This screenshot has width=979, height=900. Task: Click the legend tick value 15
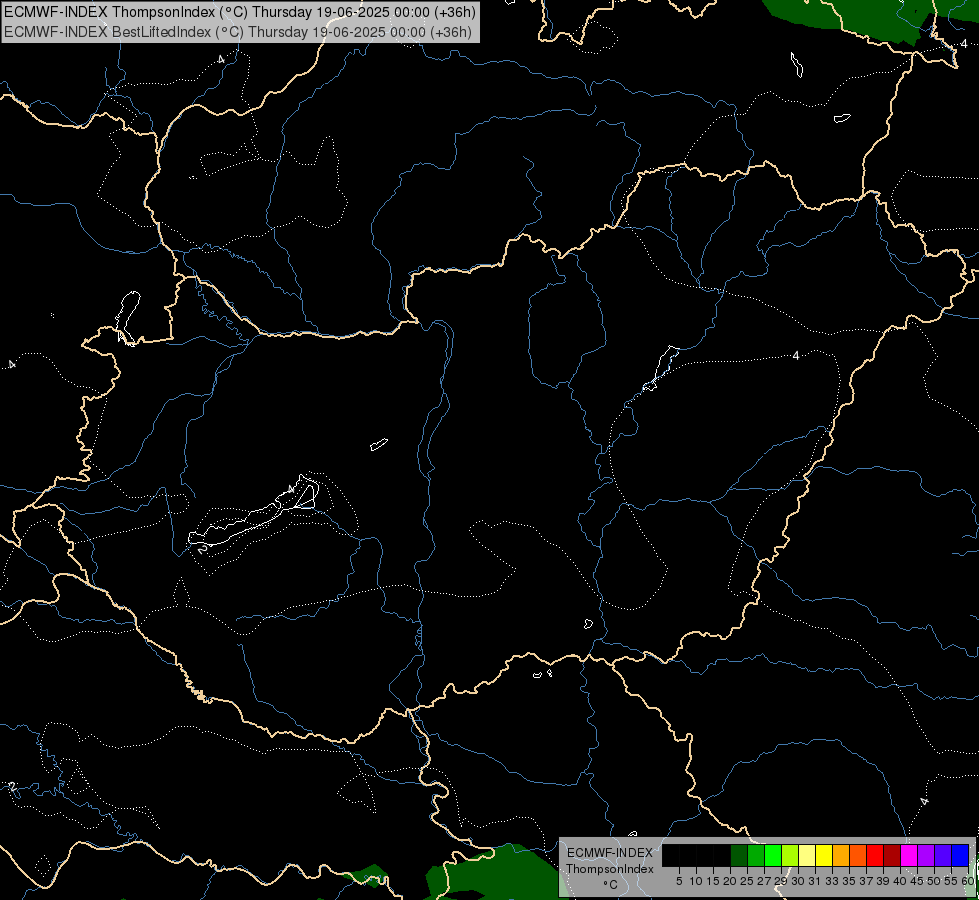pyautogui.click(x=713, y=881)
